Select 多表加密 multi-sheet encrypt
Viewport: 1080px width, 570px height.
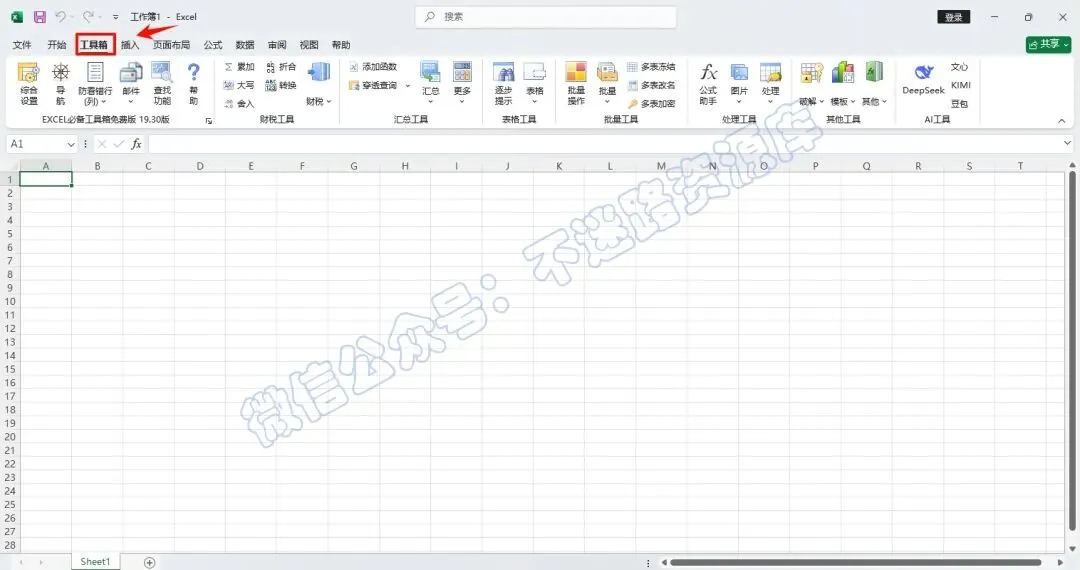coord(651,104)
